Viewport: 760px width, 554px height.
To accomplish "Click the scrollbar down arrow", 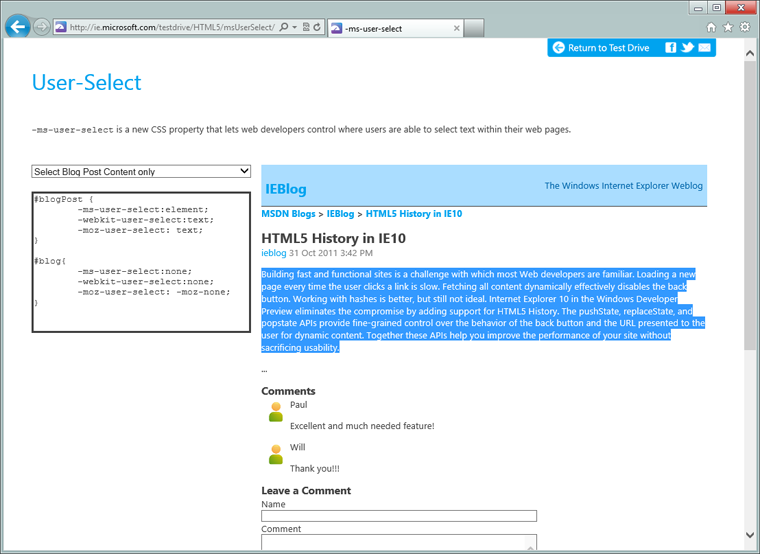I will tap(750, 535).
